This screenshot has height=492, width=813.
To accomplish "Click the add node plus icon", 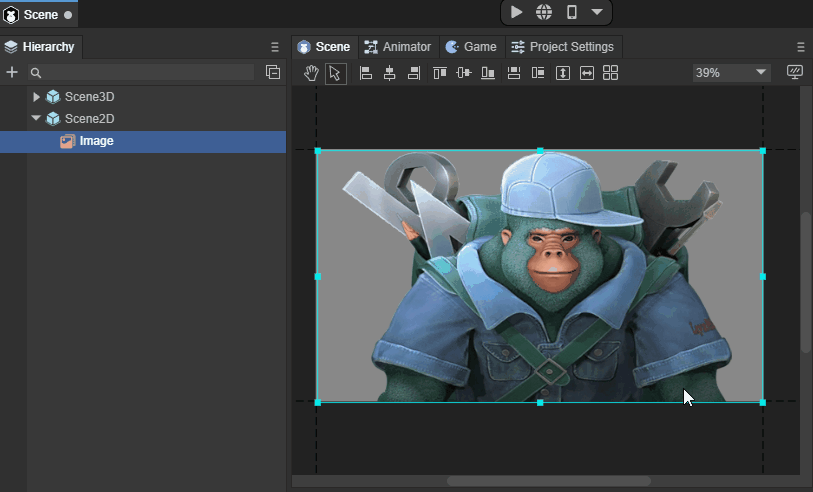I will (12, 72).
